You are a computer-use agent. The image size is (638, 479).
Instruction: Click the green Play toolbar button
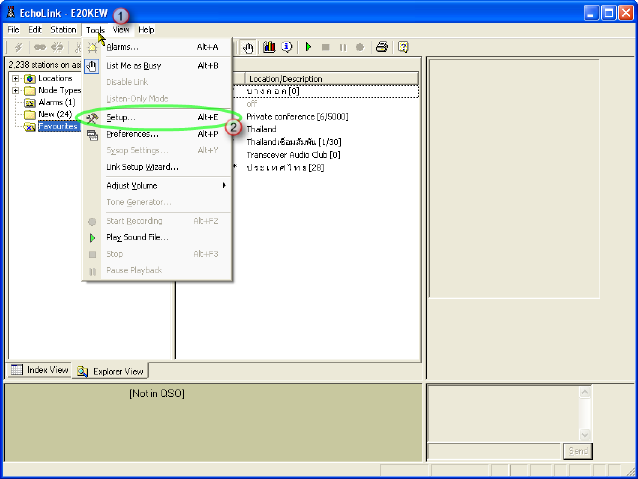pyautogui.click(x=308, y=47)
